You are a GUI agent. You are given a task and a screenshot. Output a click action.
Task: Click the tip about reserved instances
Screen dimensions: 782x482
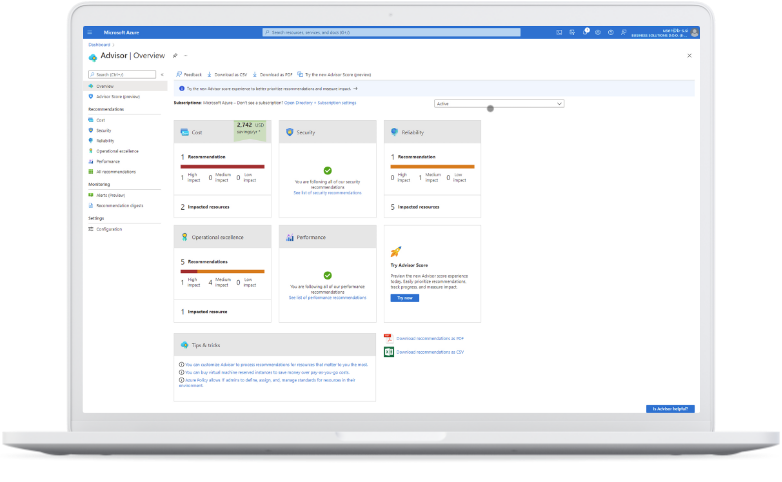(x=267, y=372)
